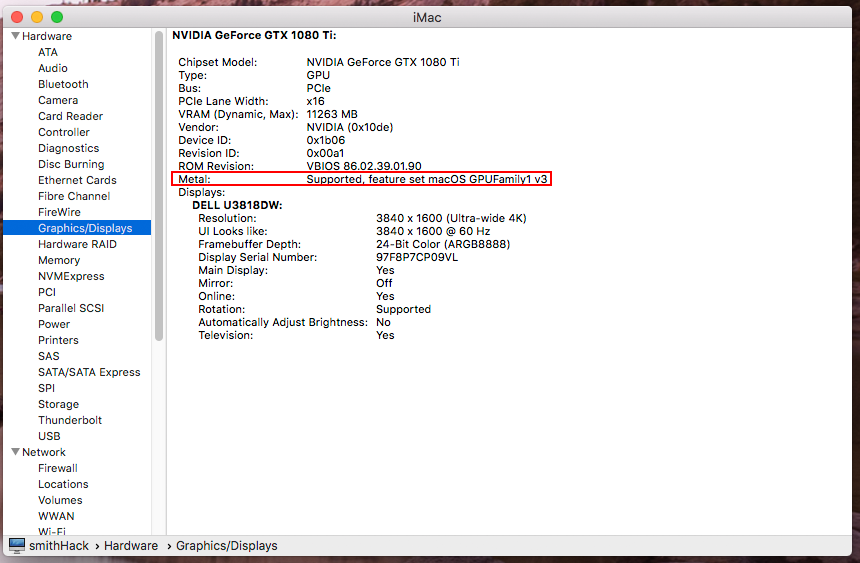
Task: Open Card Reader information
Action: [x=70, y=116]
